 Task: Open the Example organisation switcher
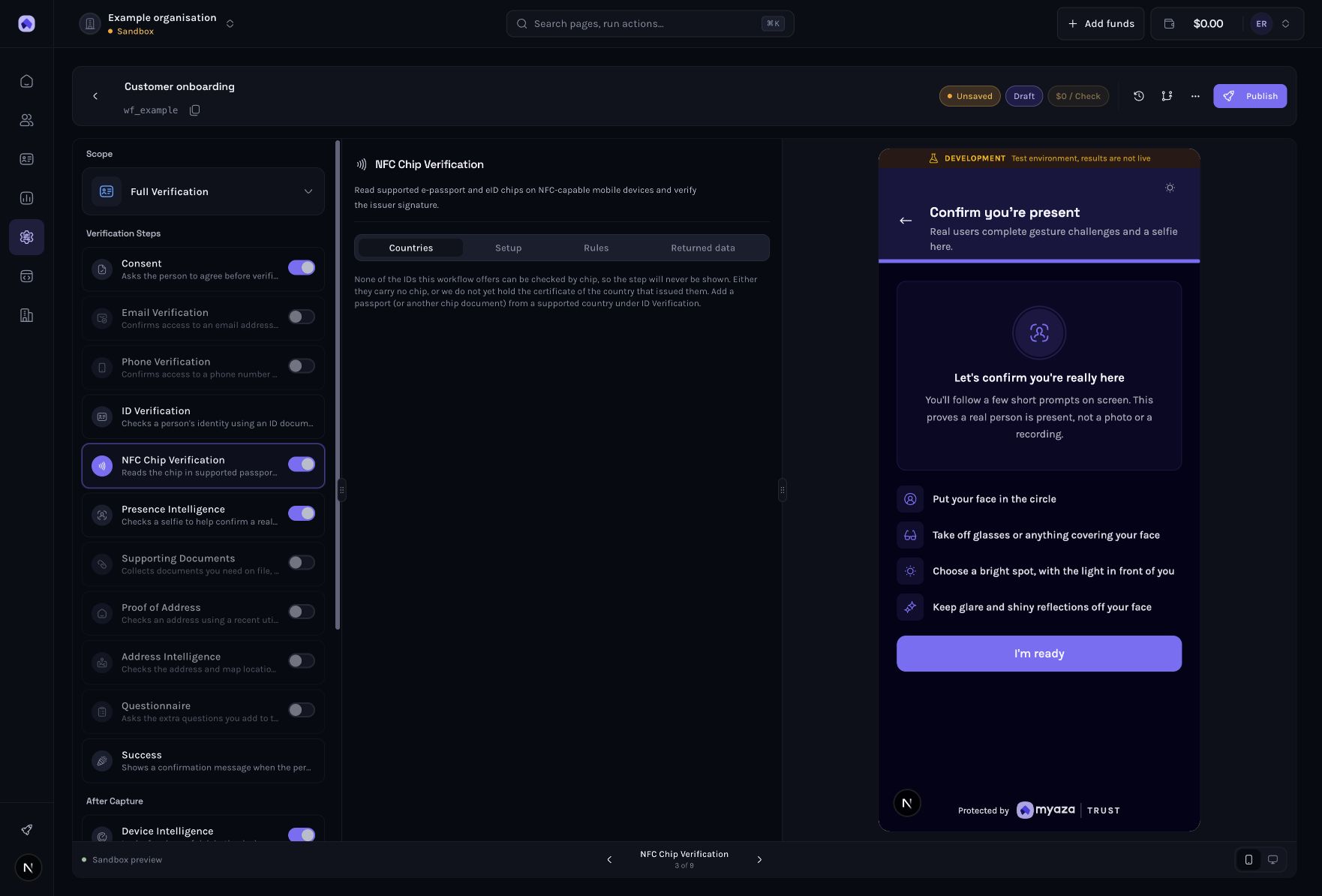tap(157, 24)
